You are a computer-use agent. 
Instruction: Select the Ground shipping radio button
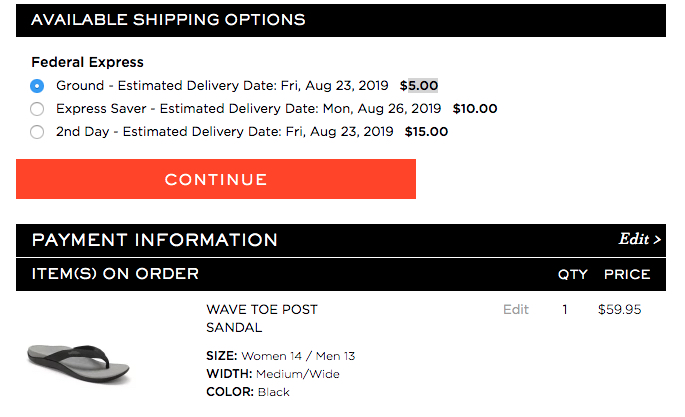(37, 86)
